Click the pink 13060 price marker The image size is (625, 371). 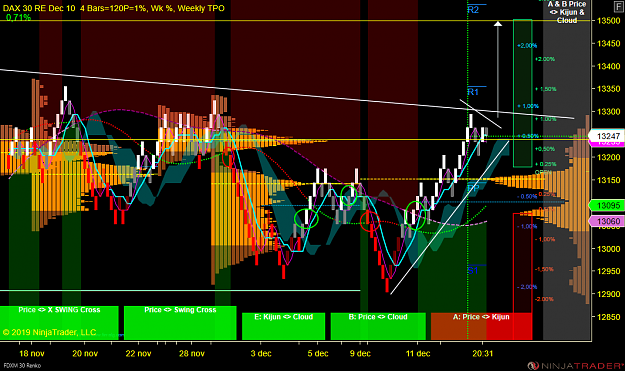pyautogui.click(x=607, y=221)
